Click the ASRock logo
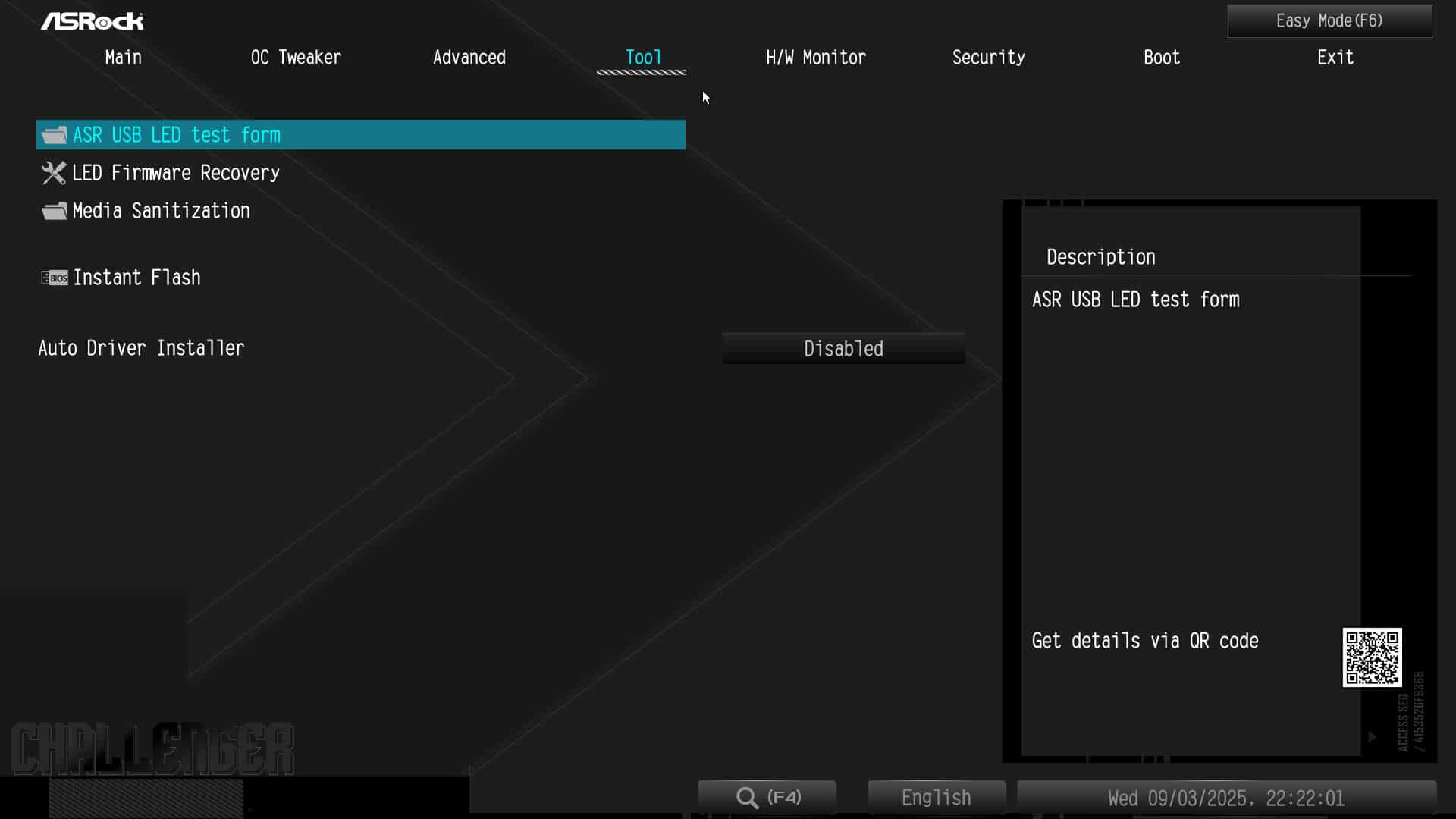The height and width of the screenshot is (819, 1456). click(93, 21)
